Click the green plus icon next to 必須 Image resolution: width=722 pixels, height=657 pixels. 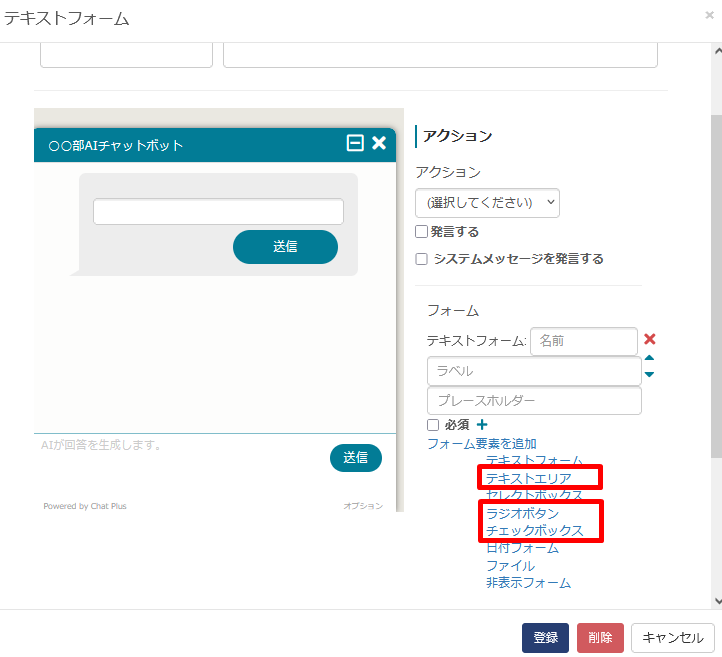point(482,425)
